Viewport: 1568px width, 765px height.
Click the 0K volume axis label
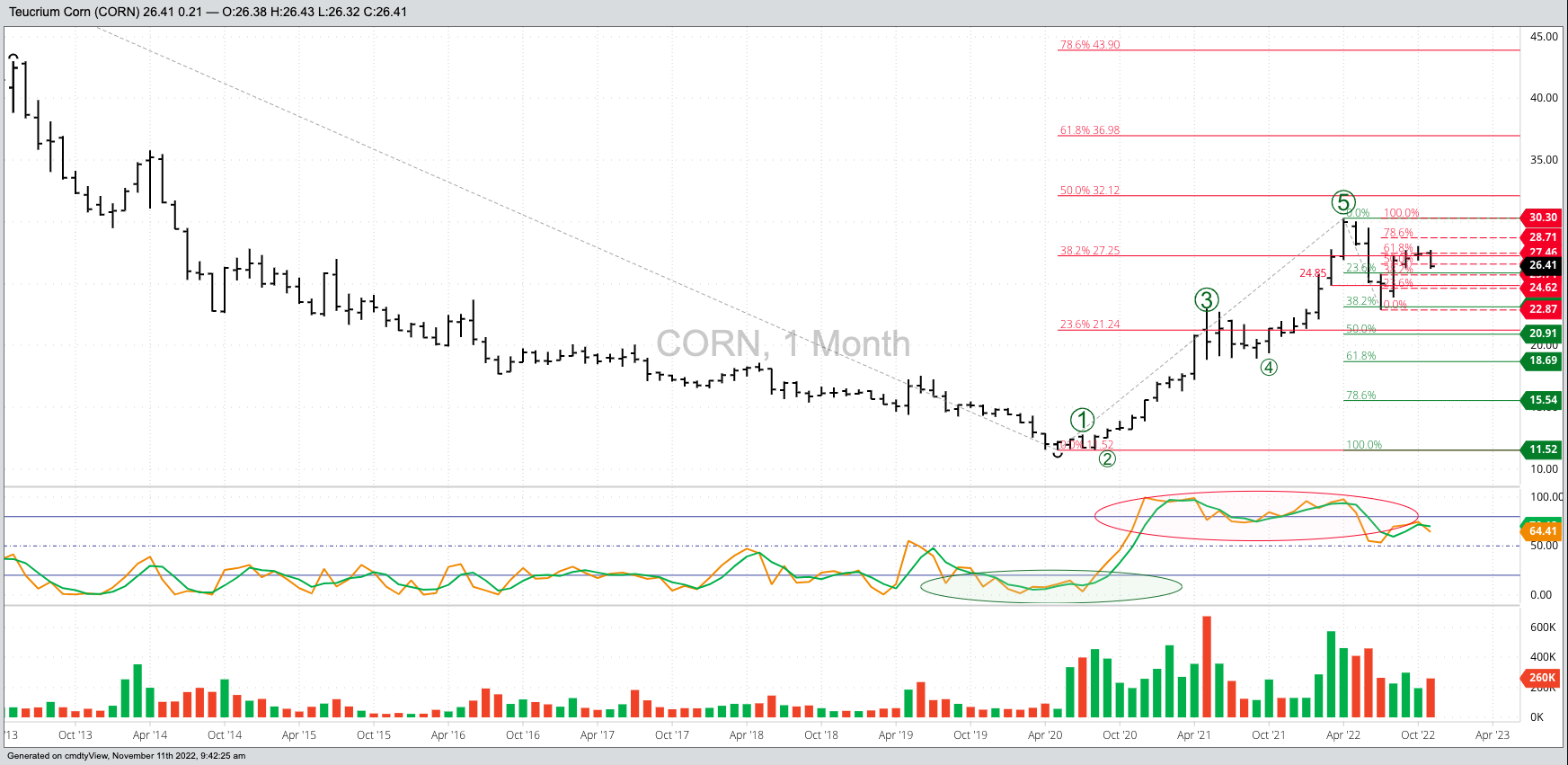click(1537, 717)
